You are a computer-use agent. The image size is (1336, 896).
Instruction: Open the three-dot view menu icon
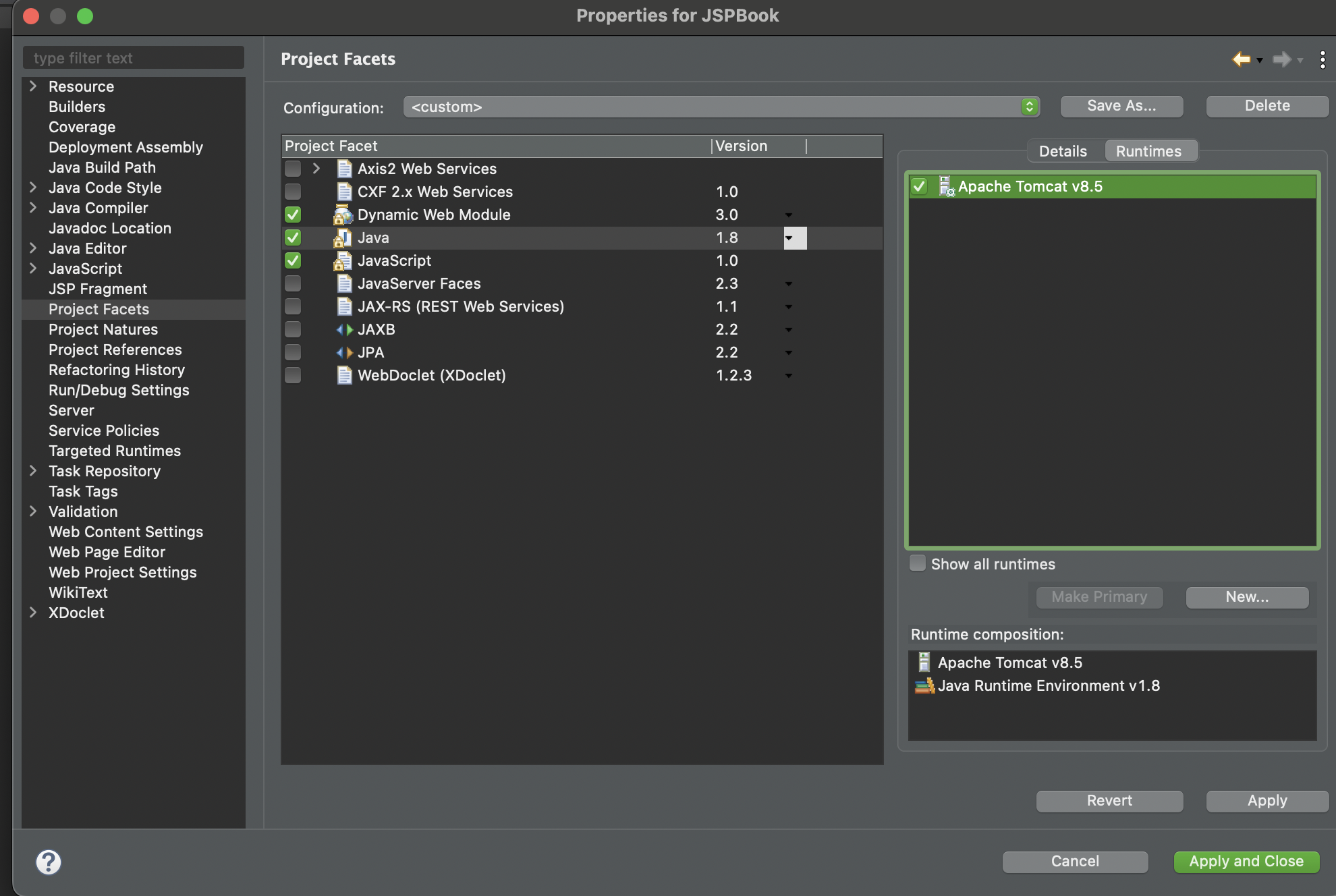1322,59
